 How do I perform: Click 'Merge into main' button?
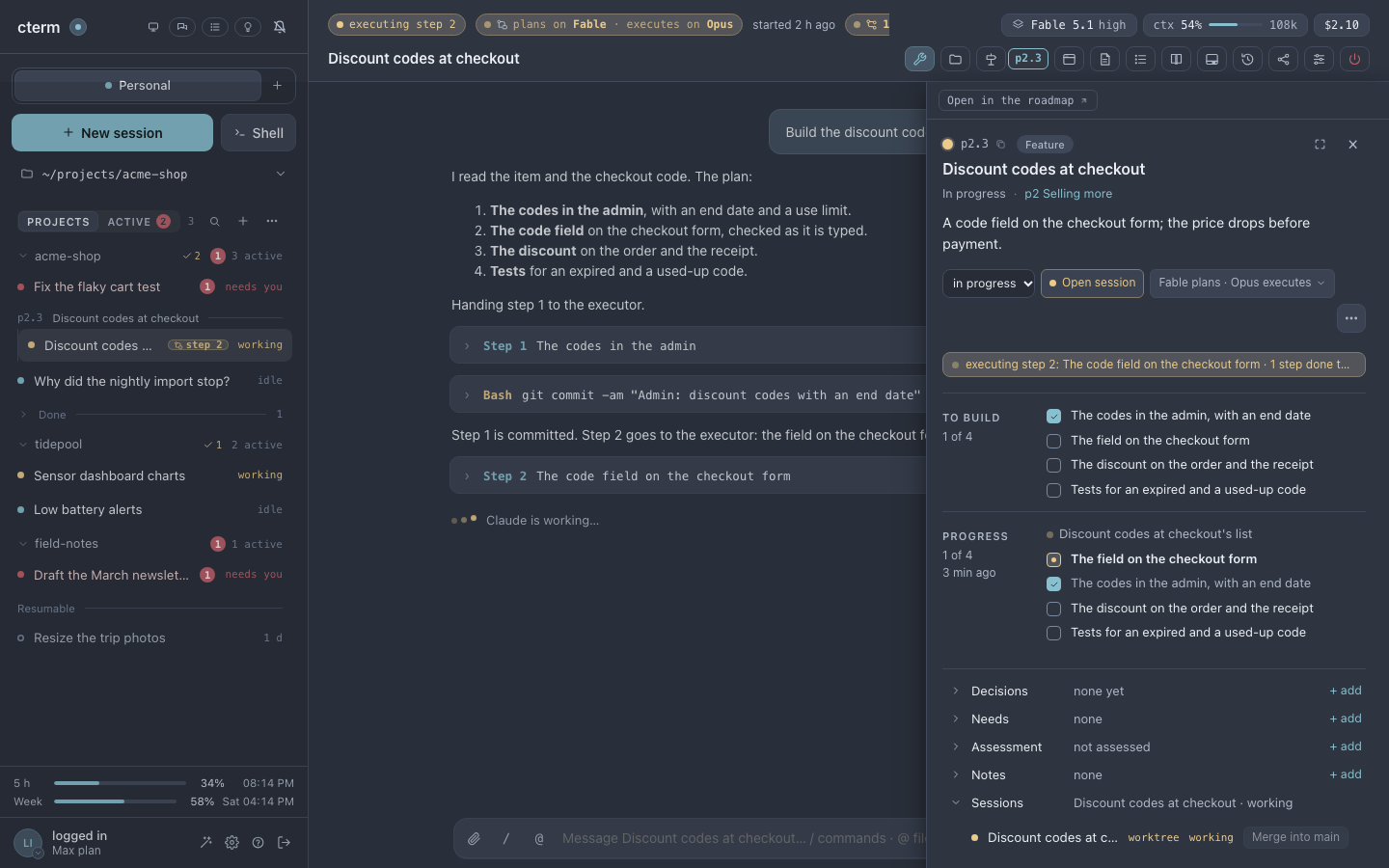1295,837
